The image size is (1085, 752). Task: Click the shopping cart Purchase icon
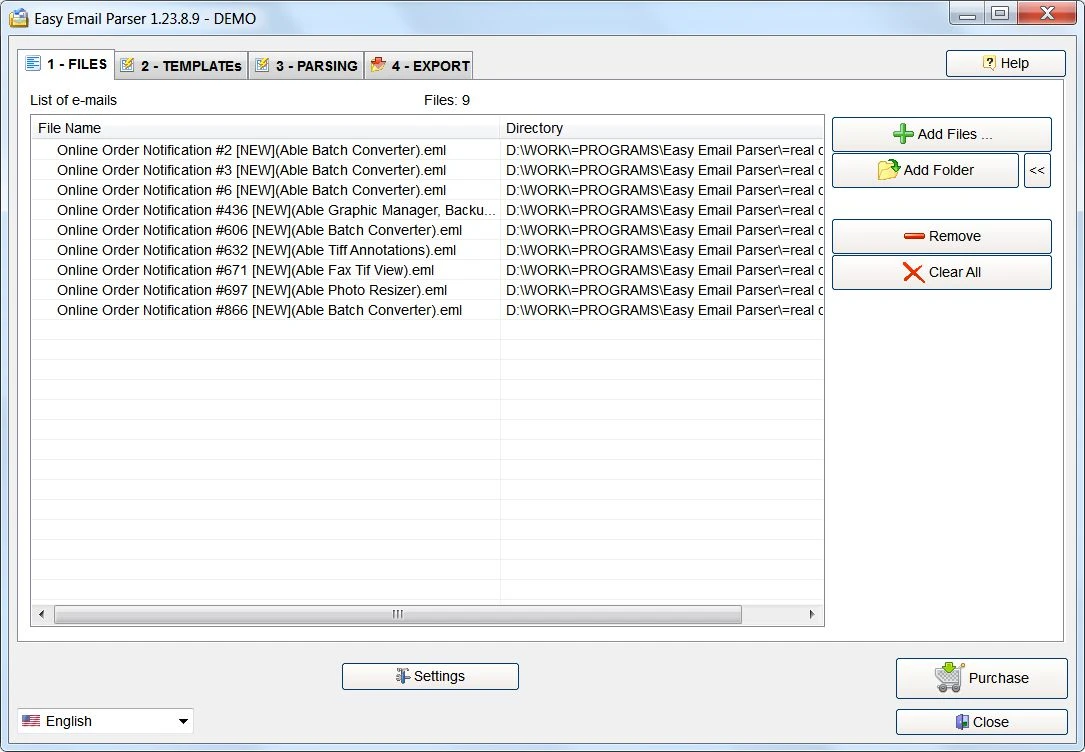949,677
